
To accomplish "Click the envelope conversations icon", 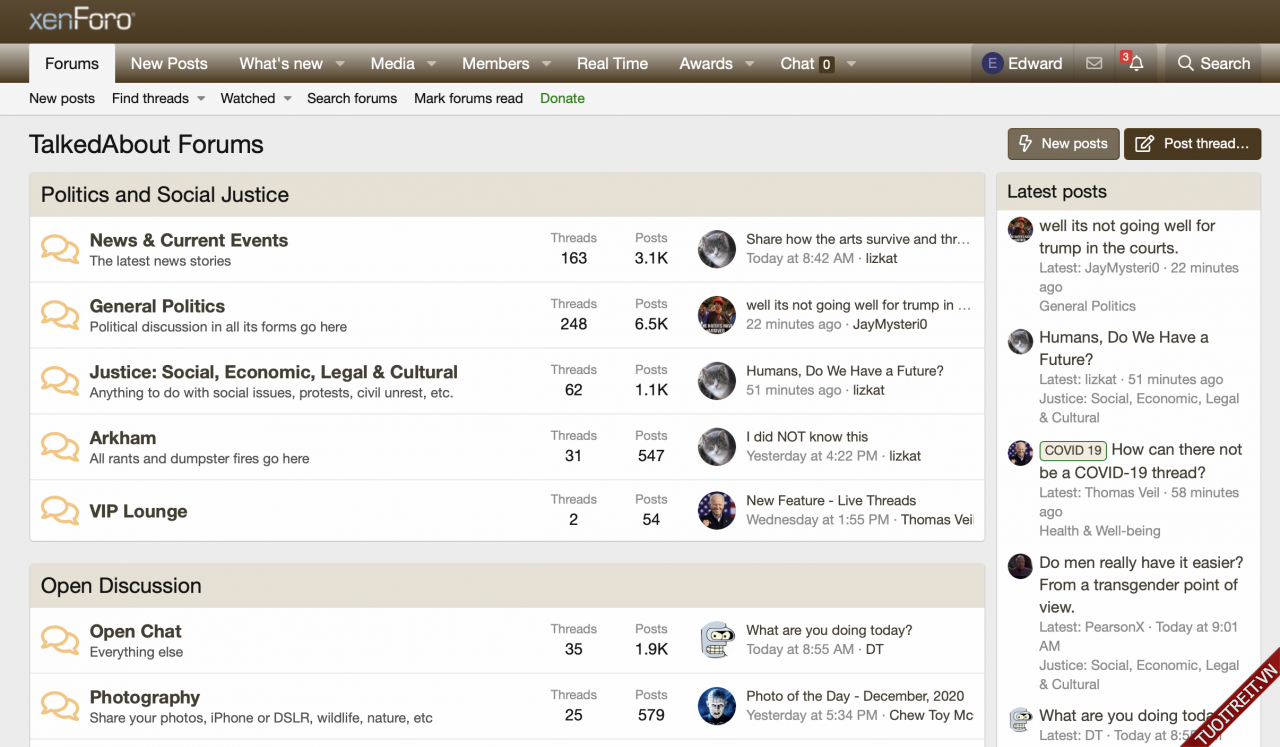I will tap(1094, 63).
